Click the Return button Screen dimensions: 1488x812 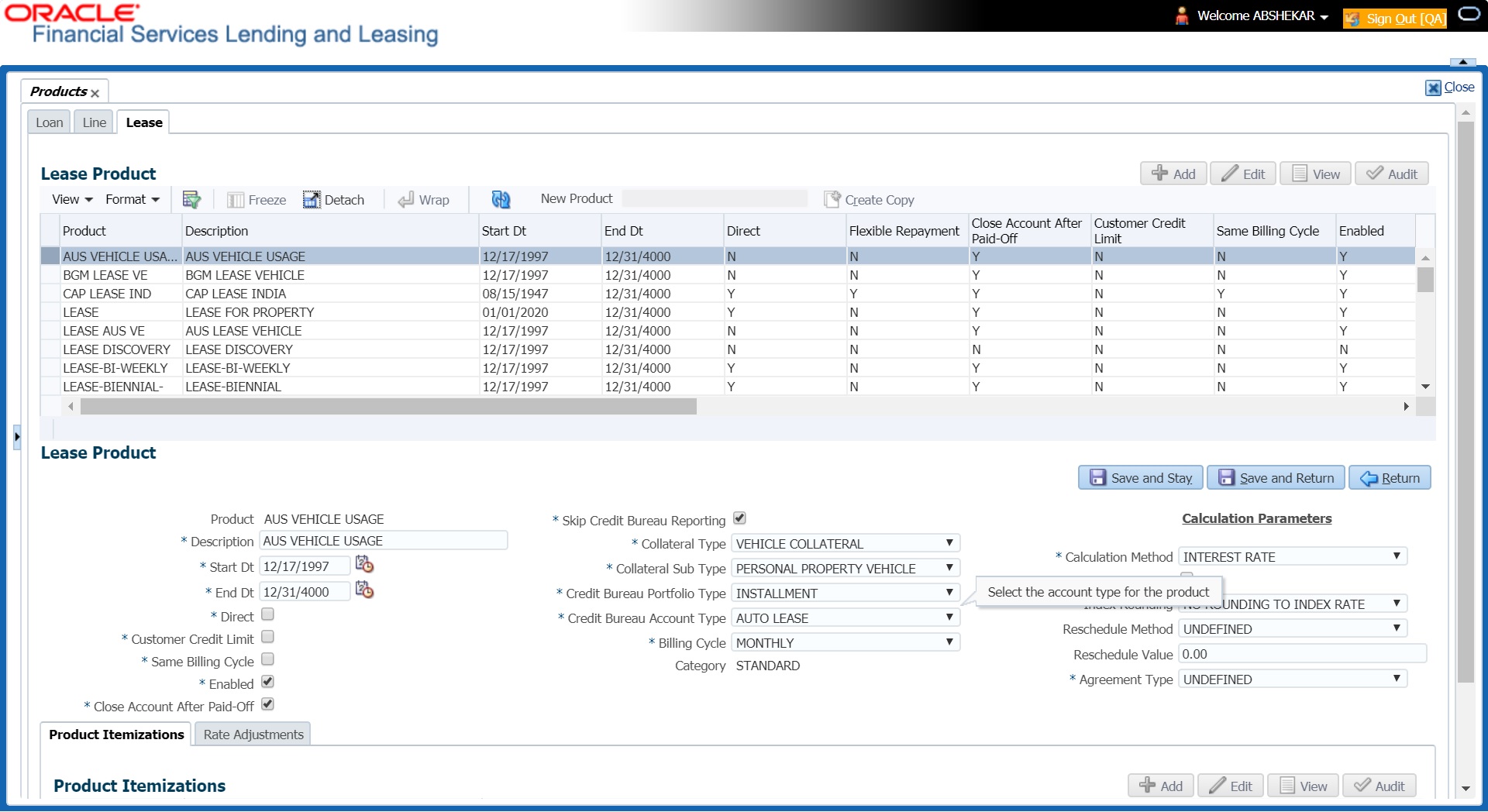[1390, 478]
